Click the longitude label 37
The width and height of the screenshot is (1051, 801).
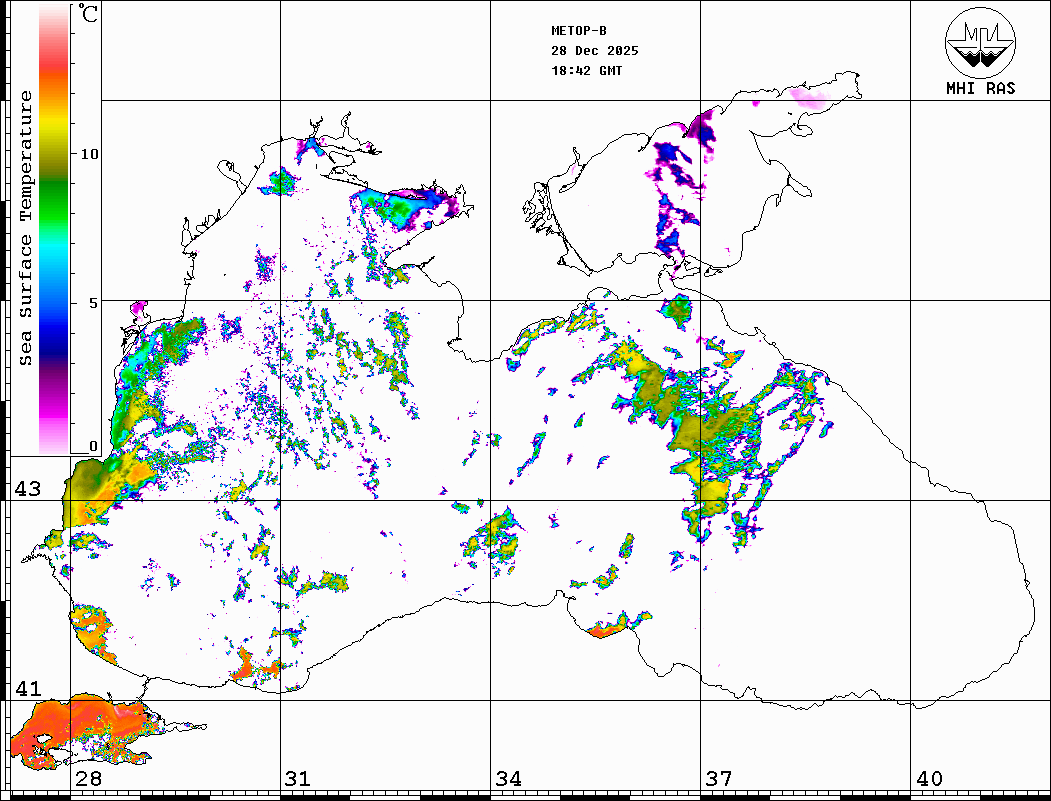[718, 779]
